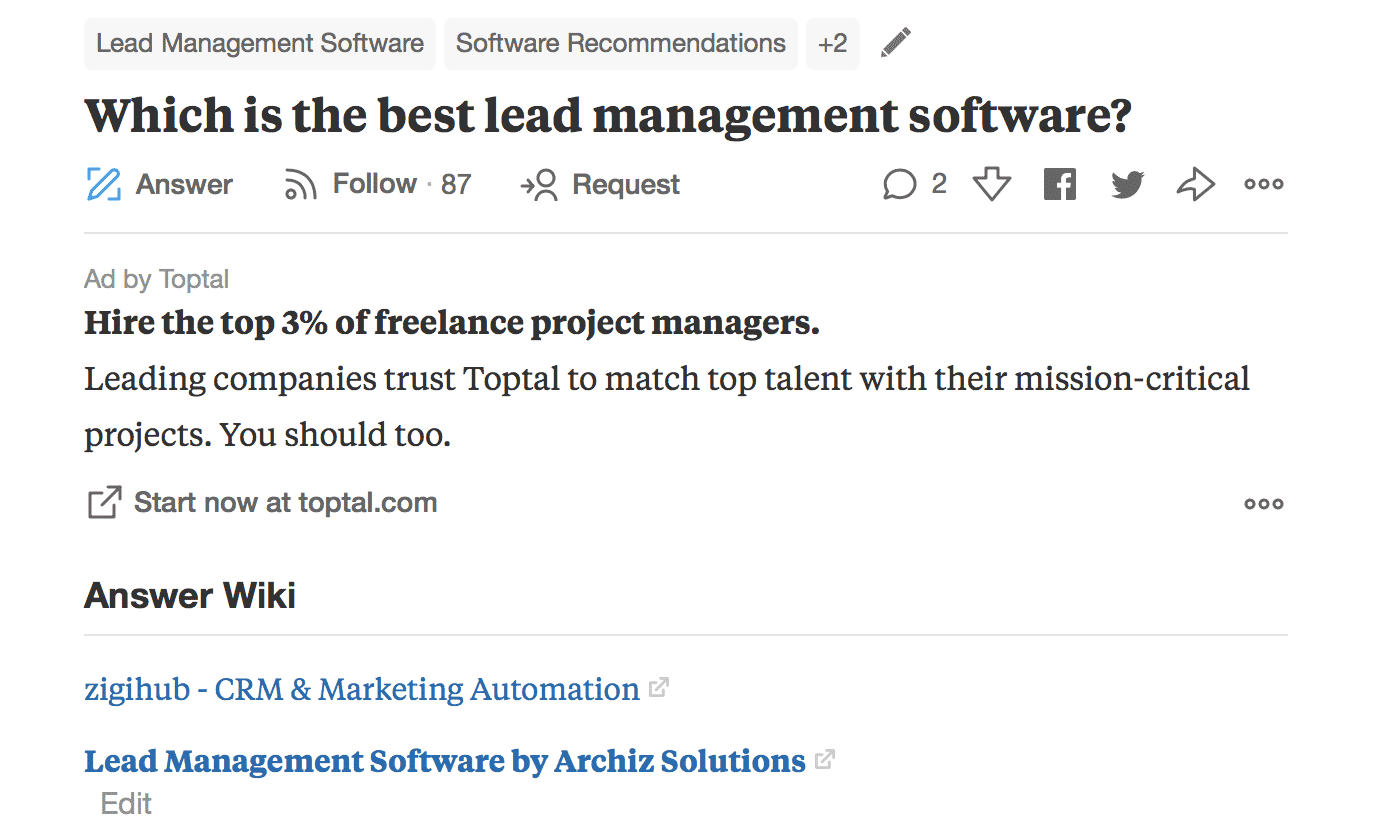The image size is (1384, 836).
Task: Click the share arrow icon
Action: click(x=1196, y=184)
